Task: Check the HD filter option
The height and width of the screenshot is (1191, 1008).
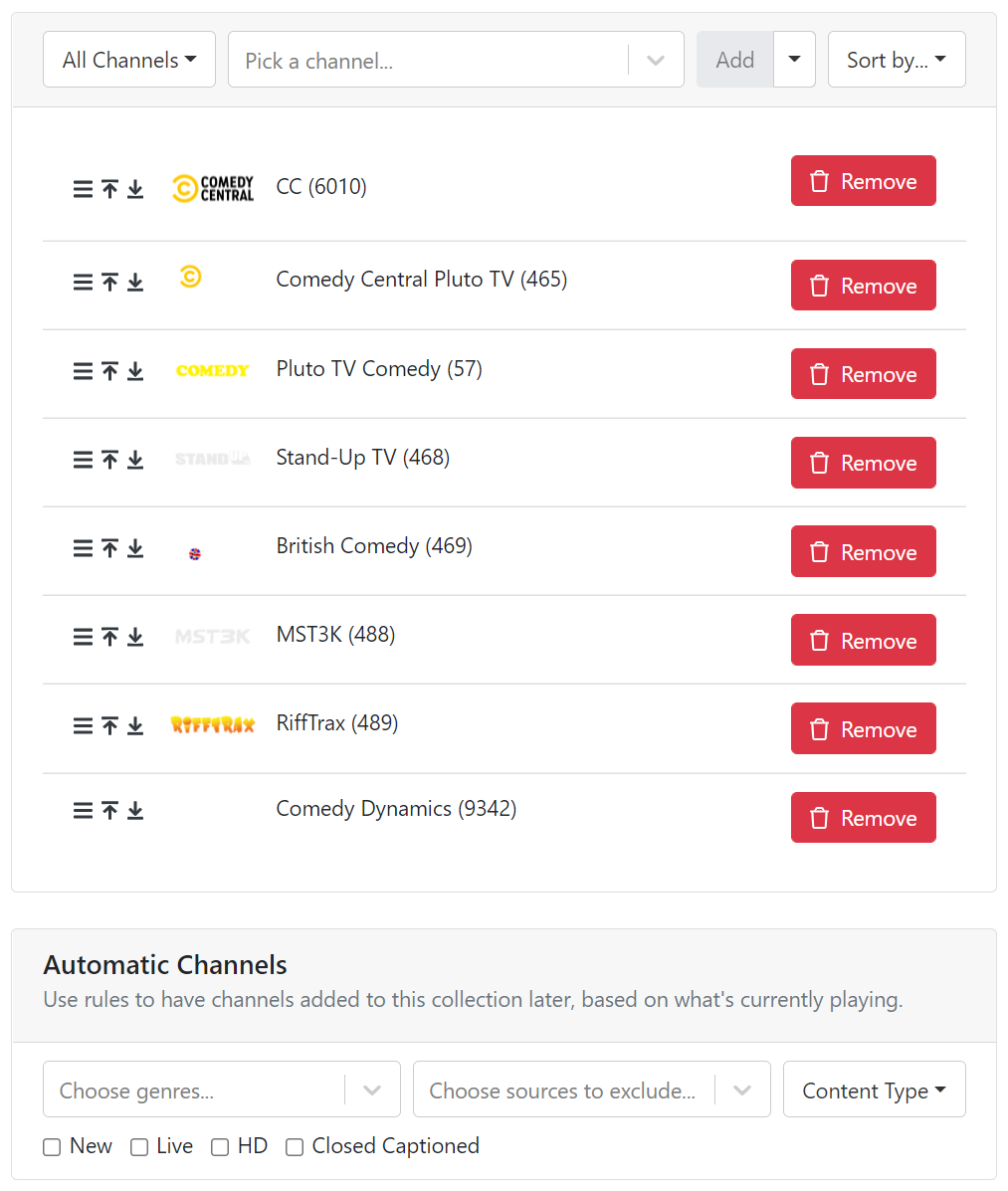Action: [220, 1147]
